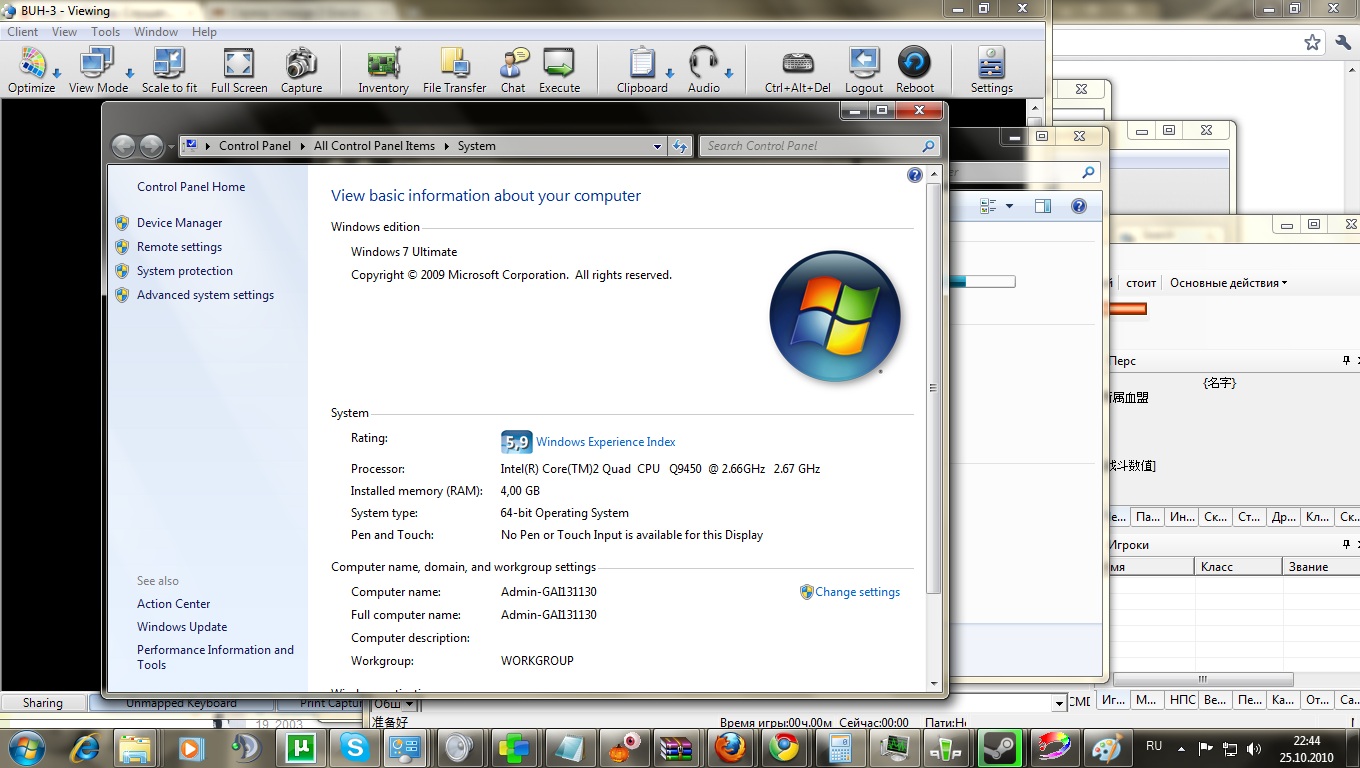Switch to the НПС tab
This screenshot has width=1360, height=768.
click(1181, 700)
